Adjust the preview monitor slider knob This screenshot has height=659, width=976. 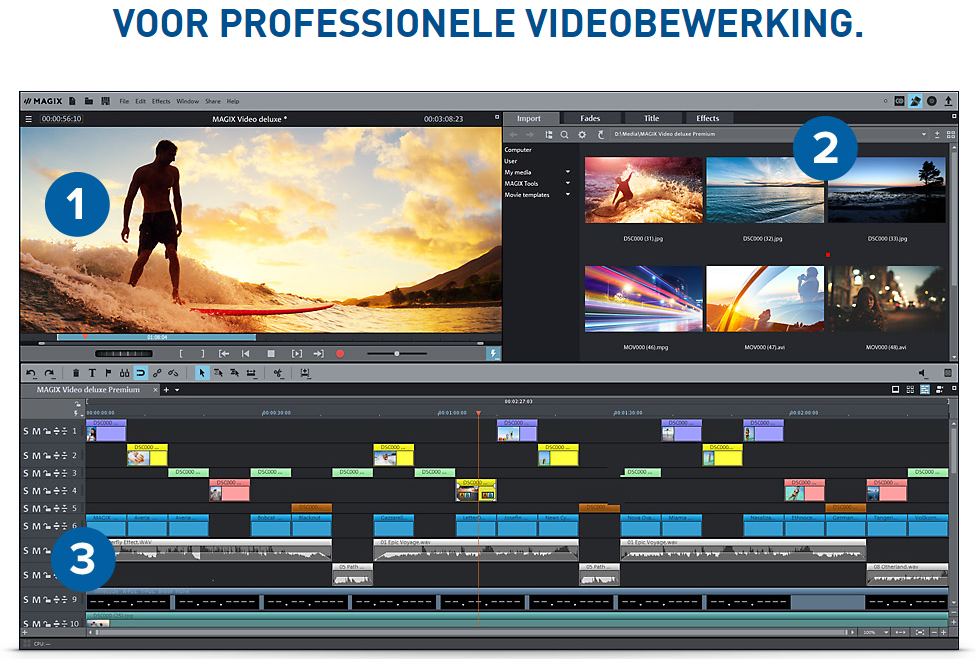[396, 353]
